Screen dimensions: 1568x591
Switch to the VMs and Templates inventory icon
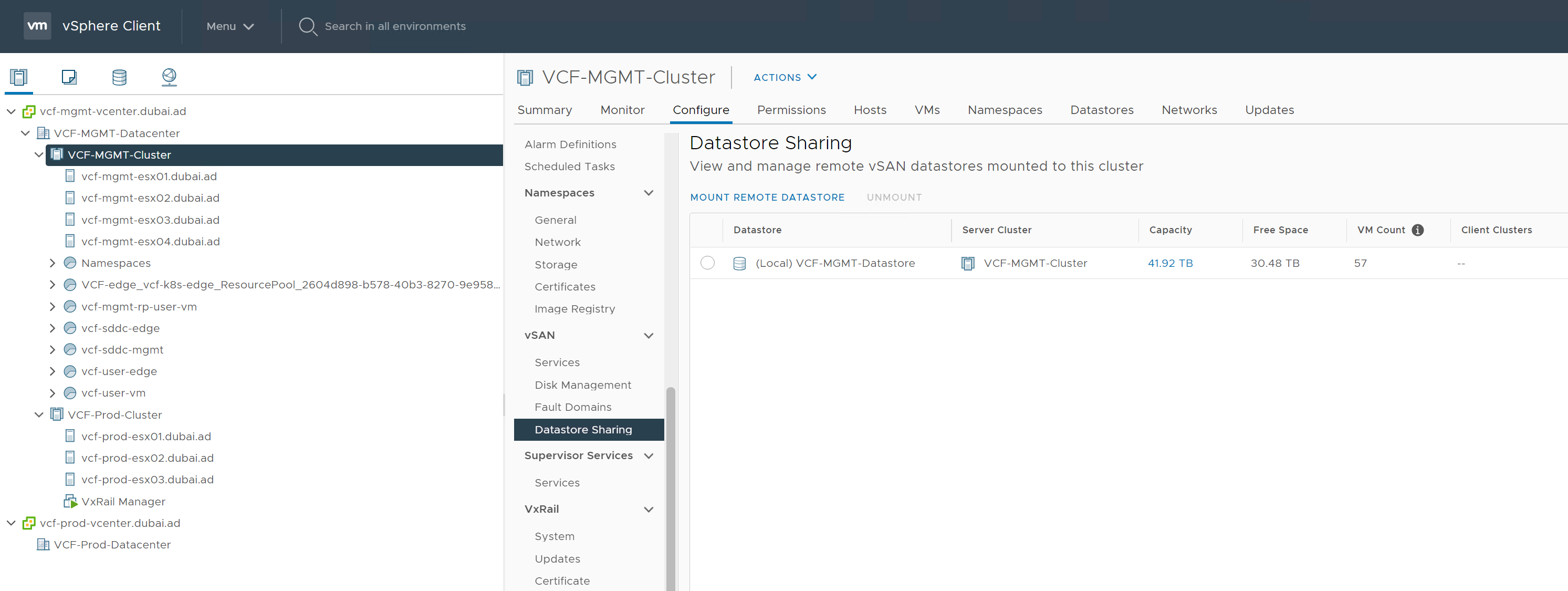69,77
